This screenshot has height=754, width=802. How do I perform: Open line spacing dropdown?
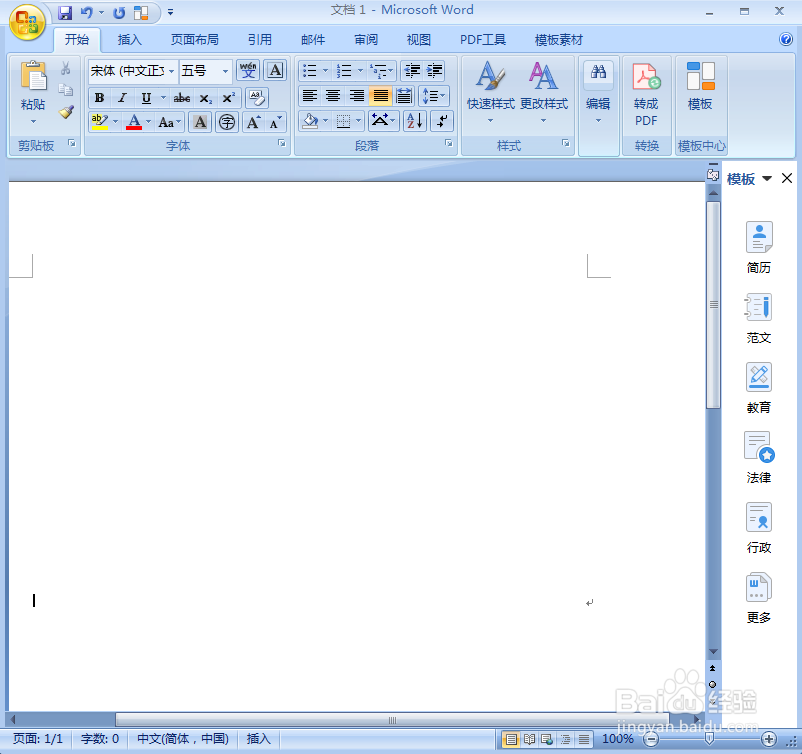click(x=434, y=96)
